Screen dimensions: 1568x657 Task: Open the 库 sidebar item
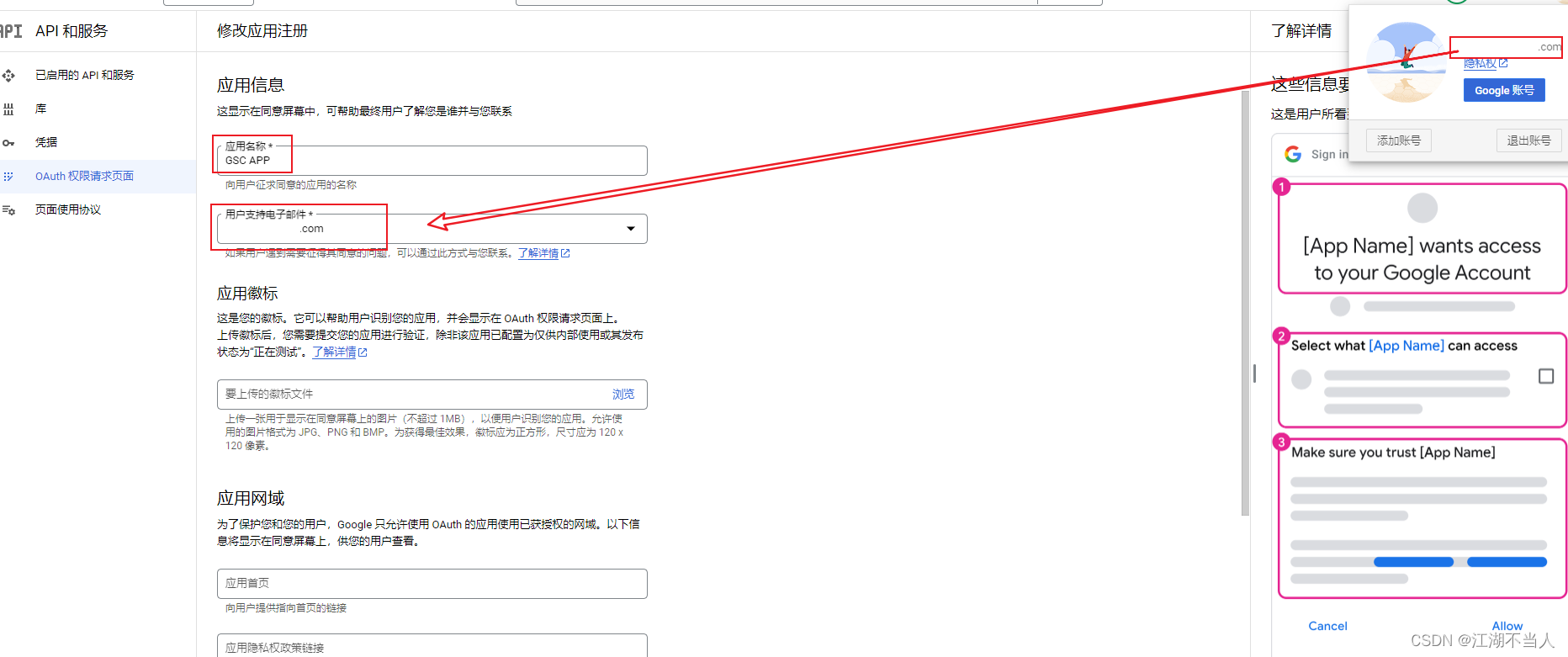tap(40, 109)
